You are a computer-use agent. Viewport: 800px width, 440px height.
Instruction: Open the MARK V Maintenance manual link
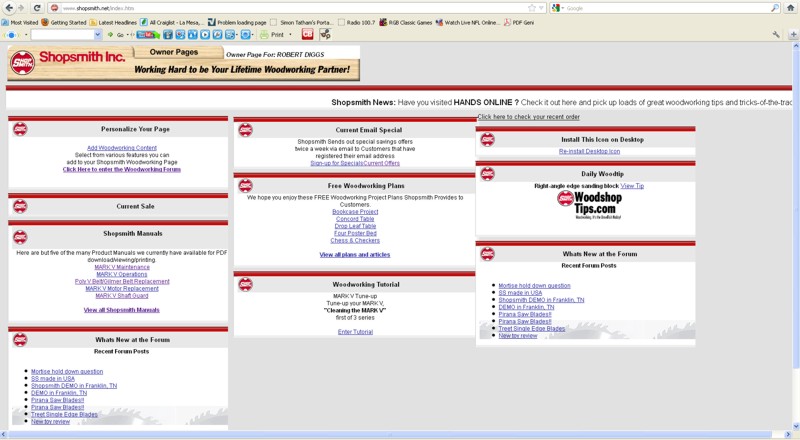[x=122, y=267]
